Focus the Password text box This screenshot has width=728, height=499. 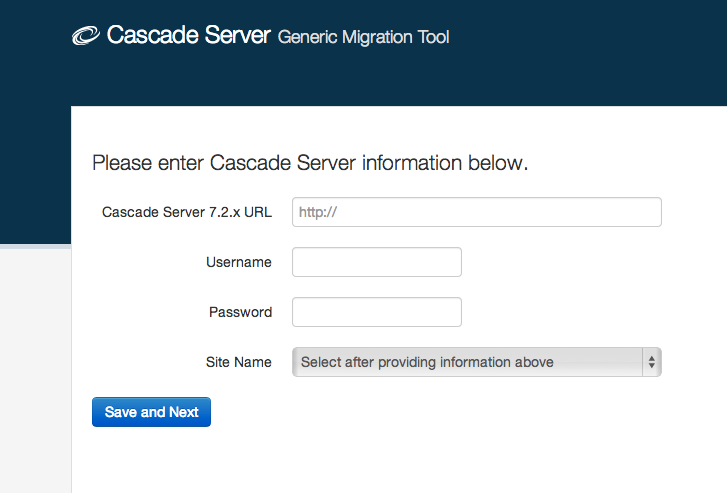pos(377,312)
